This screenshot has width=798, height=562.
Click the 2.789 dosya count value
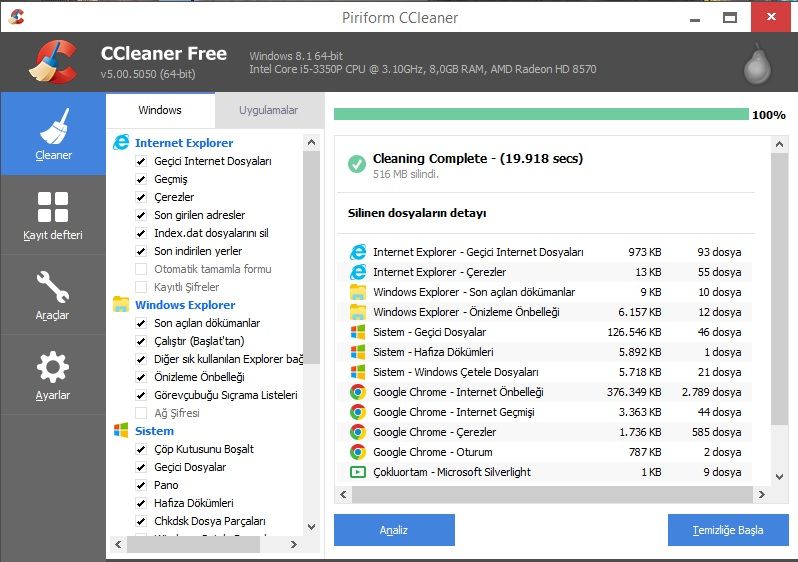[x=711, y=392]
